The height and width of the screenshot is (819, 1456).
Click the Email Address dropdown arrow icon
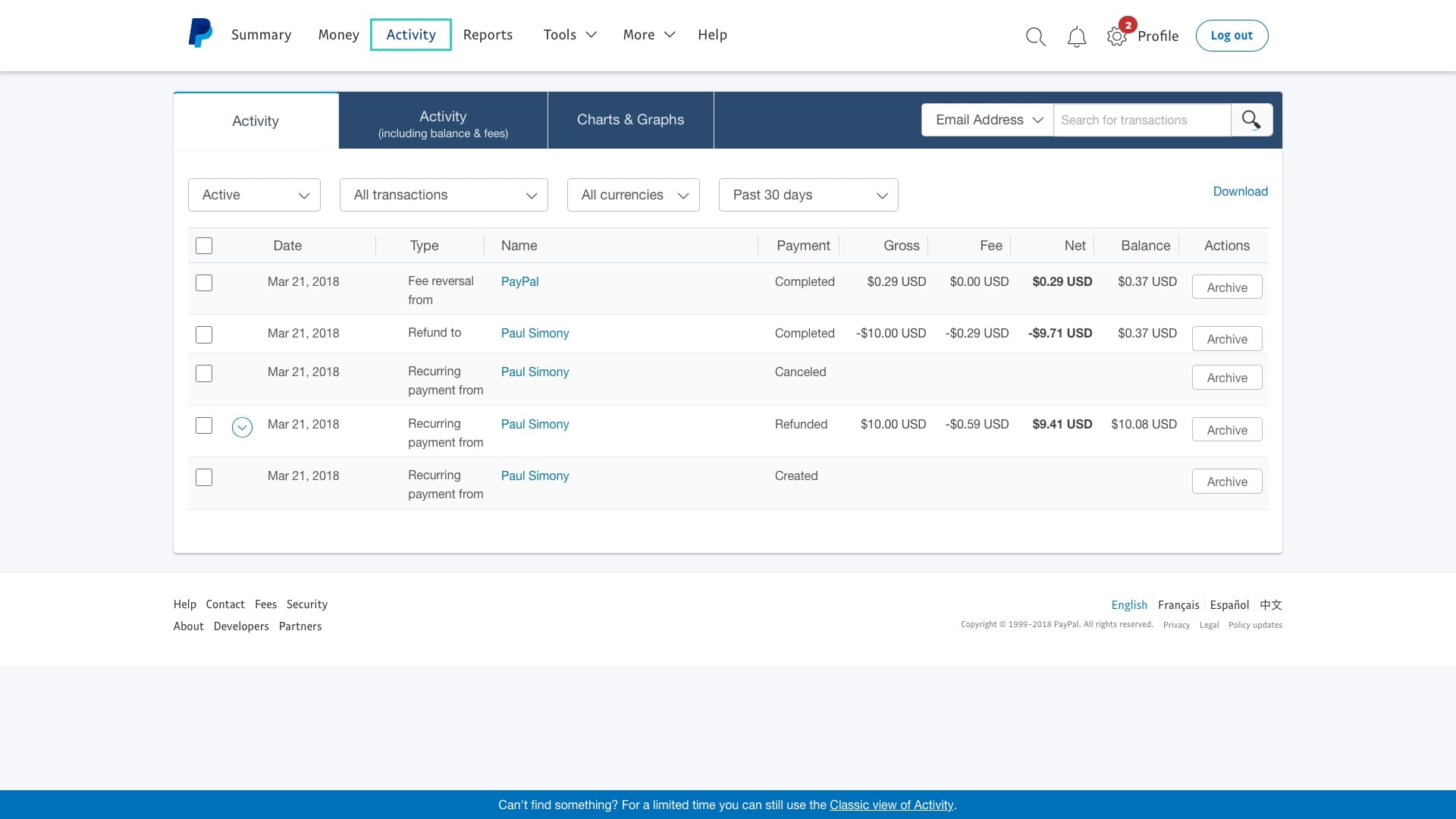click(x=1040, y=120)
